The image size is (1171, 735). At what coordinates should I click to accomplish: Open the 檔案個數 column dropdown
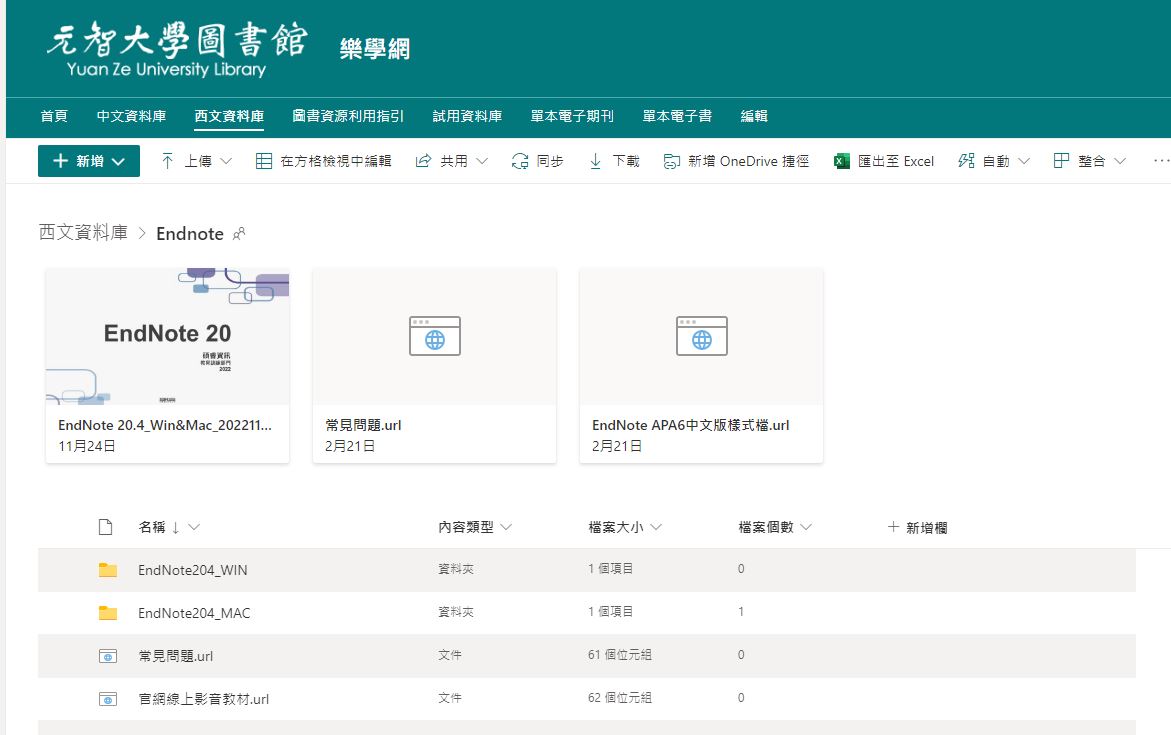(806, 527)
